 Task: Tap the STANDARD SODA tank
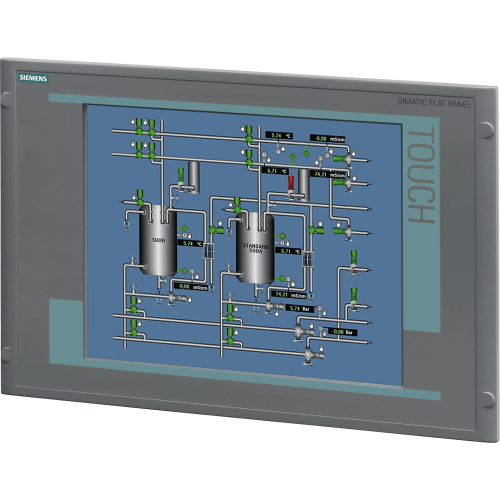[255, 248]
